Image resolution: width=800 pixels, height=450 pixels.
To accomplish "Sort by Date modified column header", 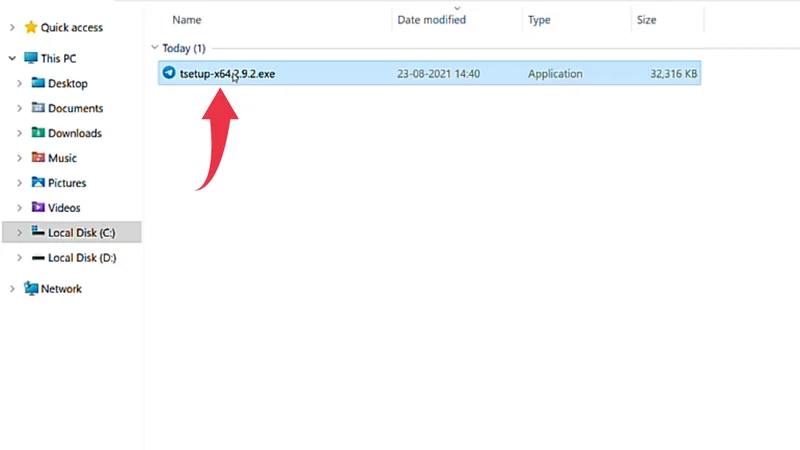I will coord(430,19).
